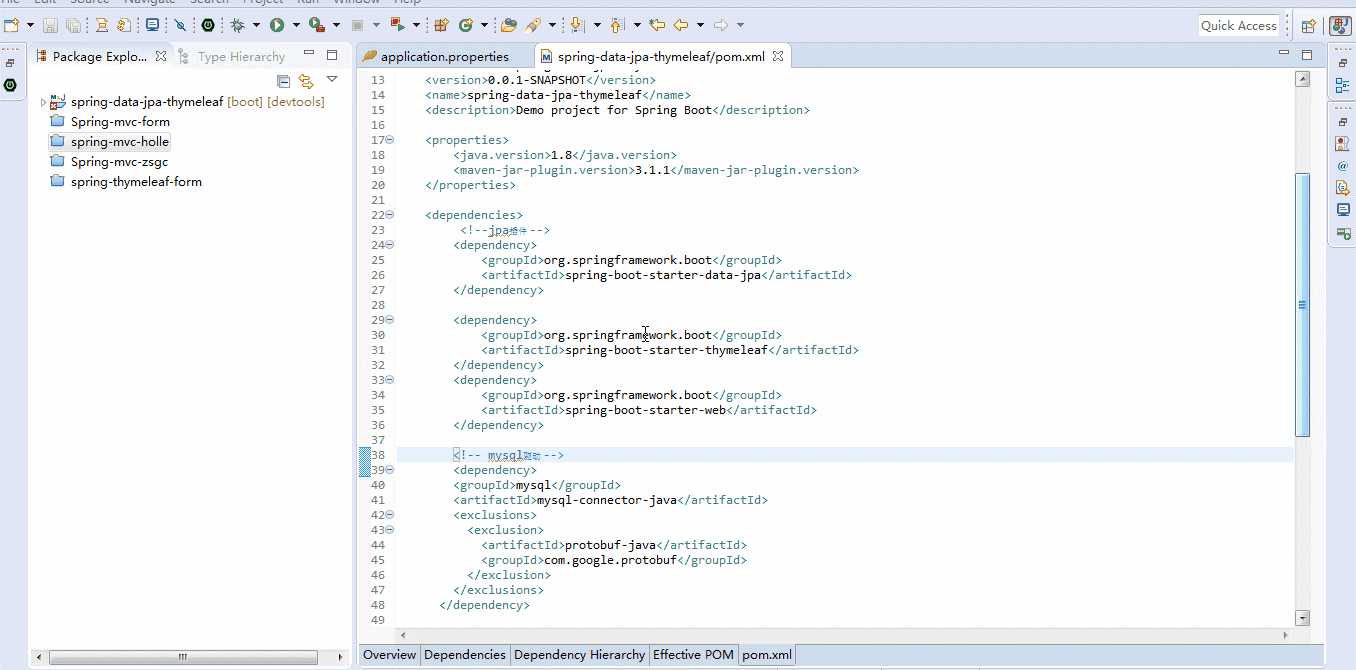
Task: Open the Dependencies tab of POM editor
Action: 465,655
